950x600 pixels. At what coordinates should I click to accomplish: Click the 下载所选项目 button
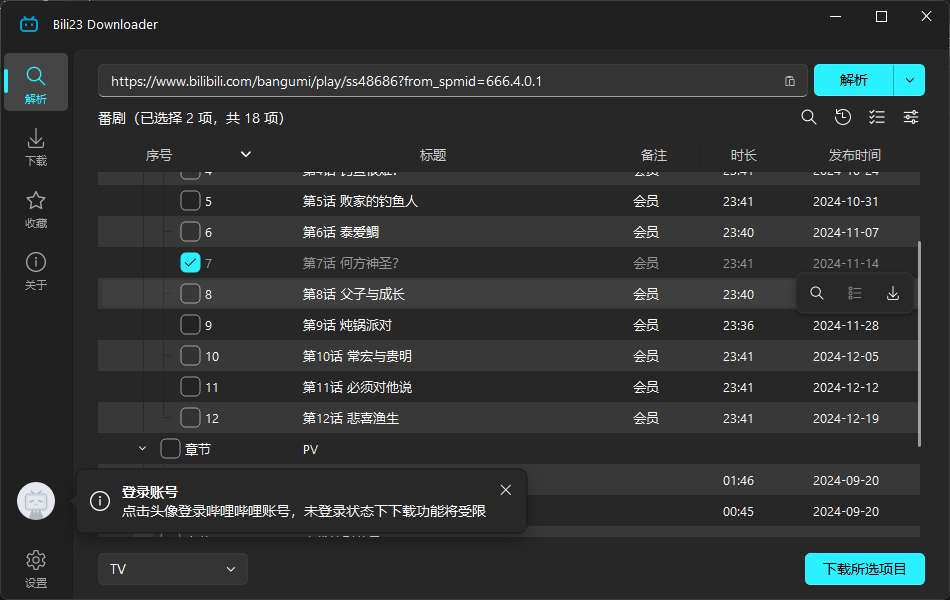click(x=865, y=569)
